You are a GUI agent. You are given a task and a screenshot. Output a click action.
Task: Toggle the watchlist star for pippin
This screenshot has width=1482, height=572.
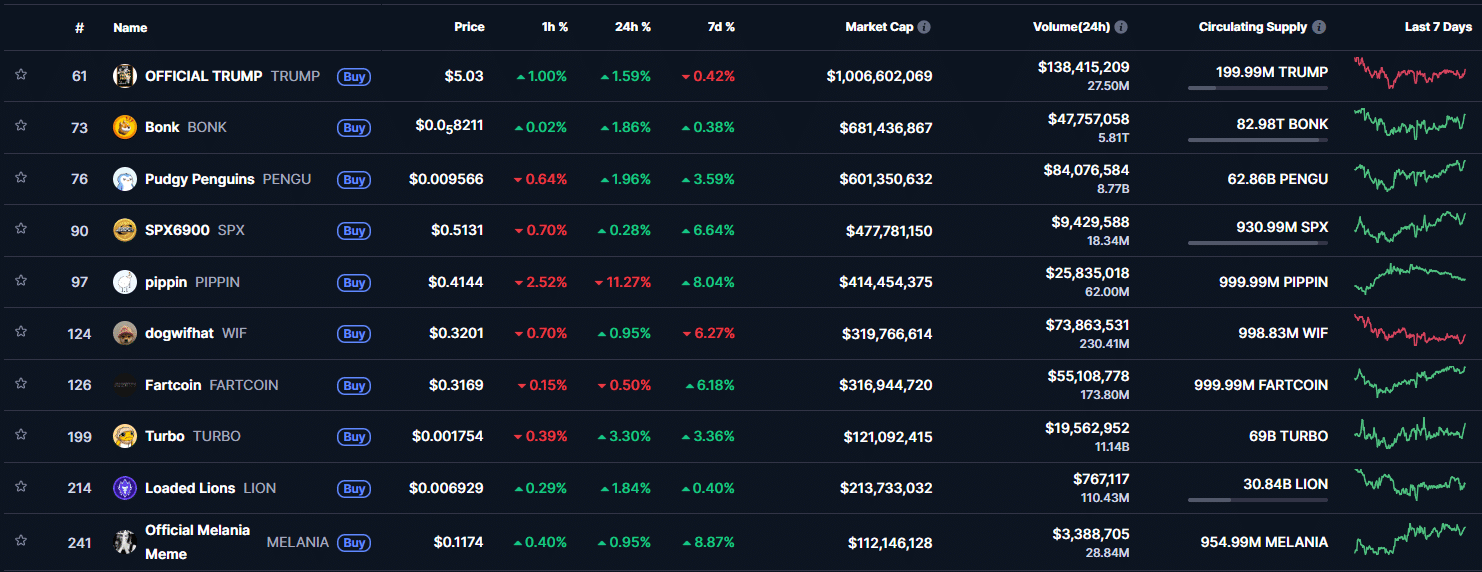20,281
